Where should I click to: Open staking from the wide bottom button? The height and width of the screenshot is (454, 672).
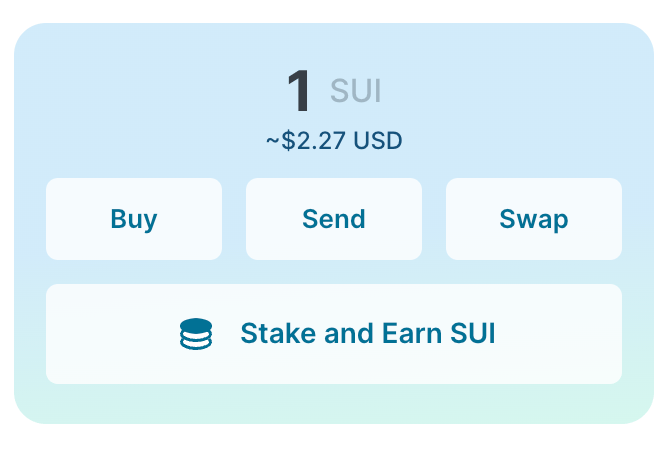pos(334,334)
